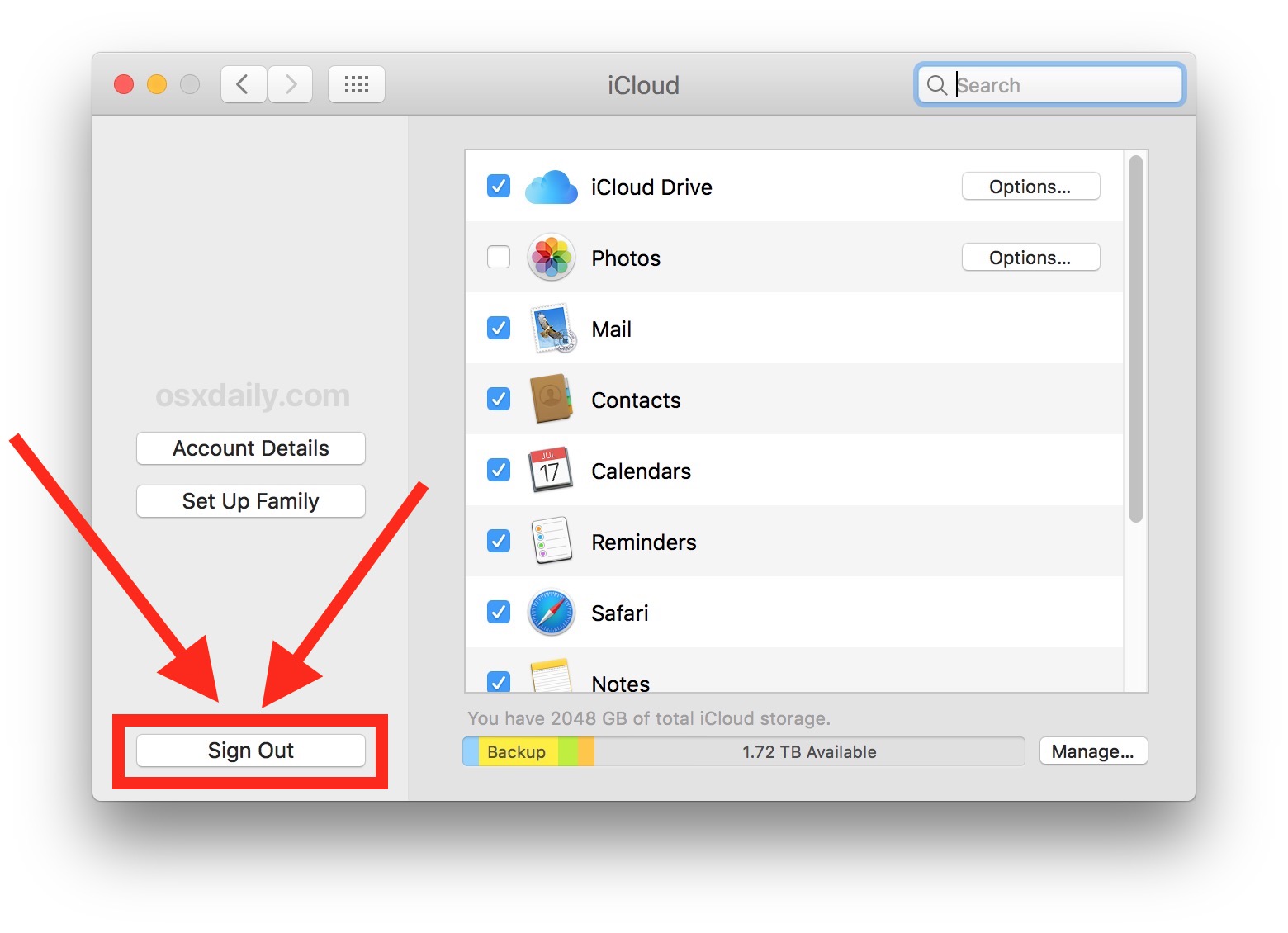Screen dimensions: 1288x933
Task: Select the Calendars icon showing July 17
Action: coord(551,471)
